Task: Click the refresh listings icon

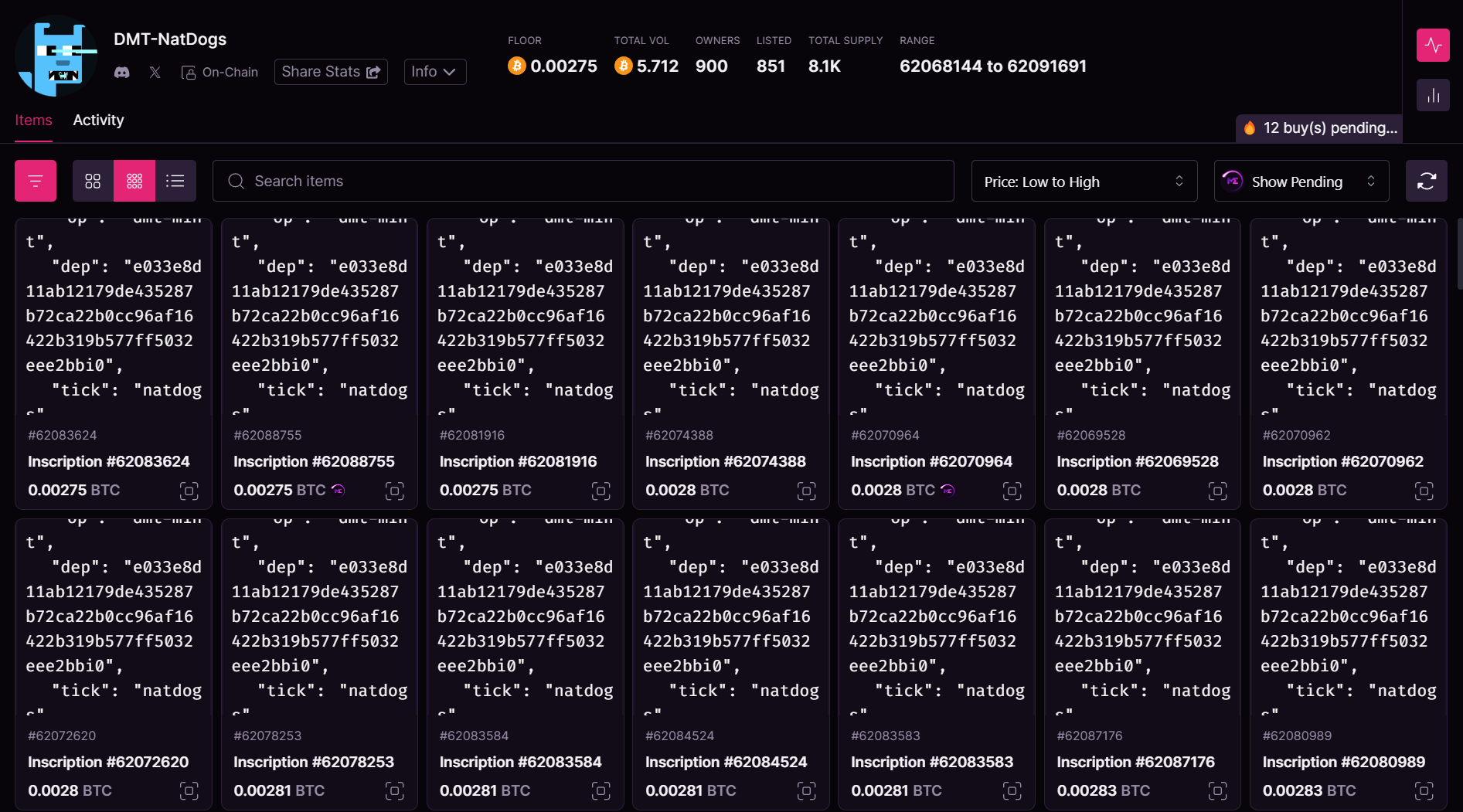Action: [1426, 181]
